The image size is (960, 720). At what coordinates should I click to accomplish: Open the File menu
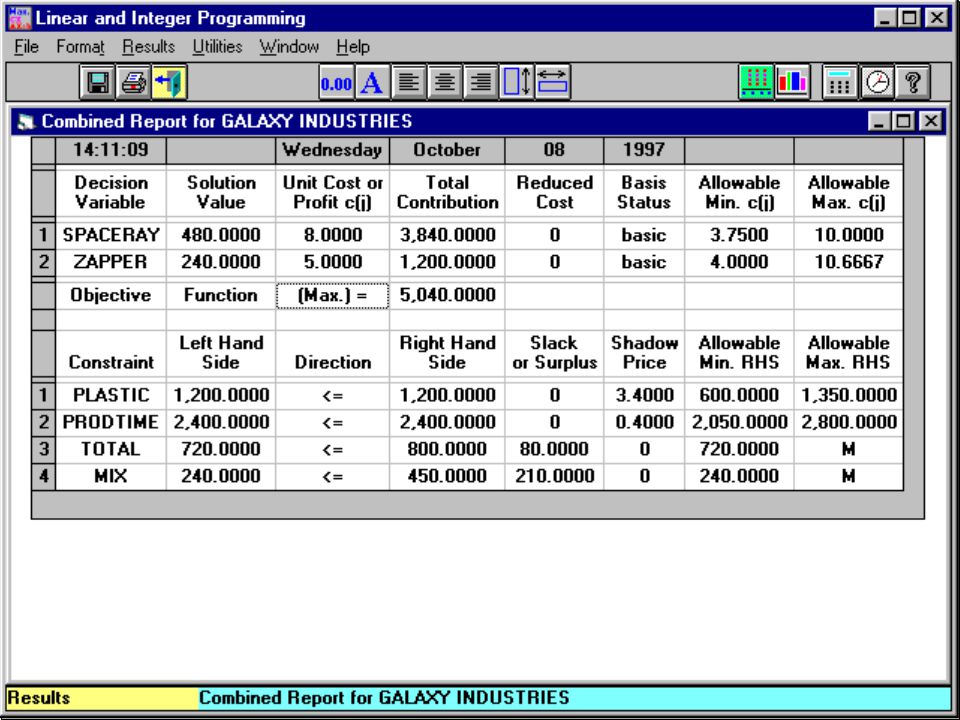(x=26, y=47)
